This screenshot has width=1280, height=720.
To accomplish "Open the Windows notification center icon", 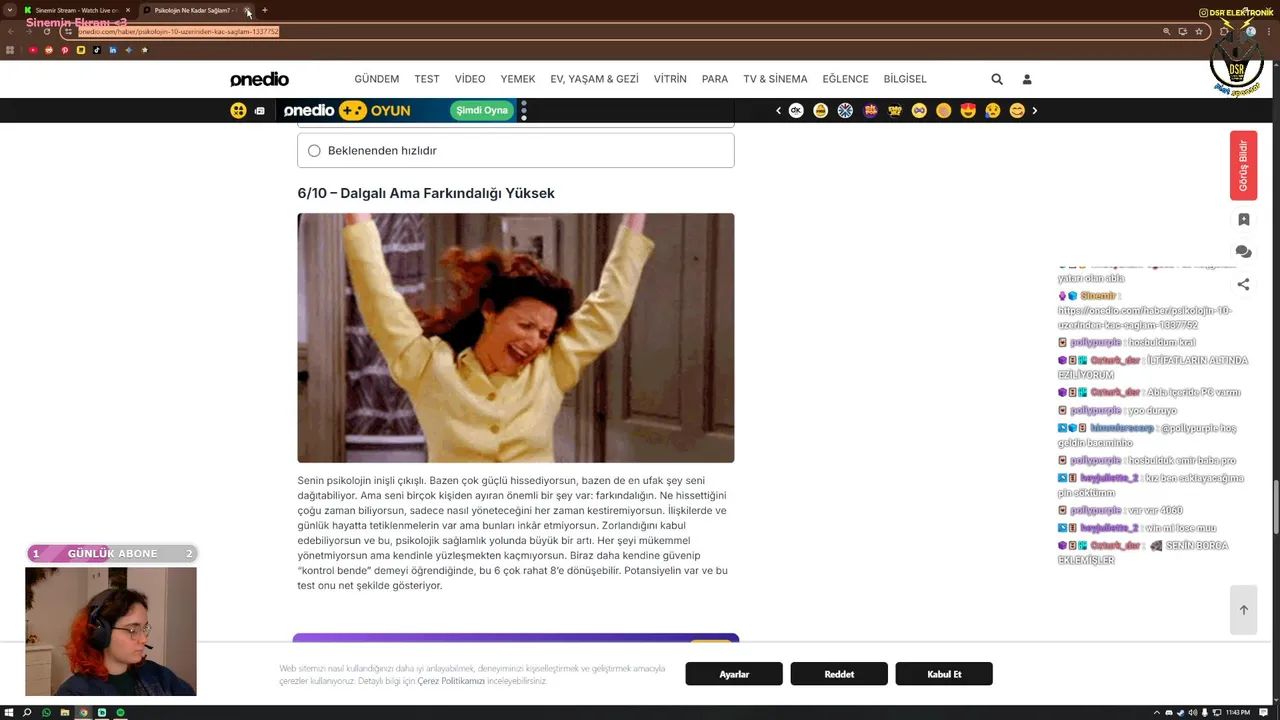I will [1263, 712].
